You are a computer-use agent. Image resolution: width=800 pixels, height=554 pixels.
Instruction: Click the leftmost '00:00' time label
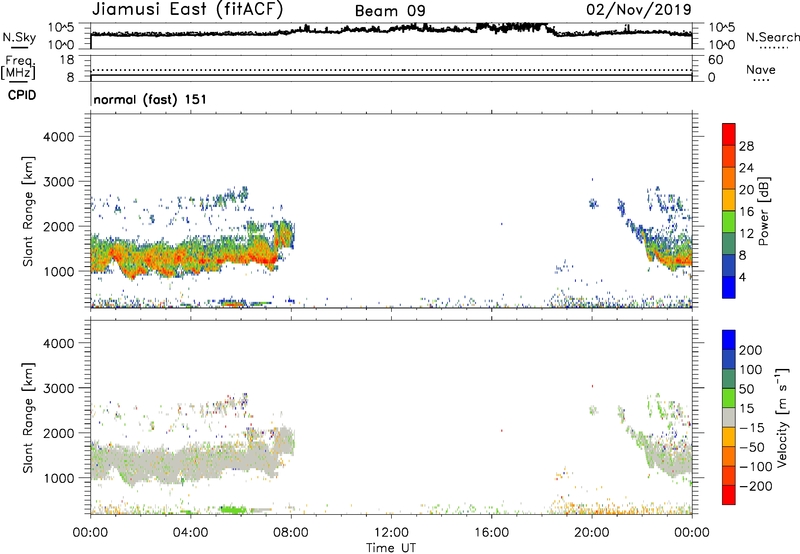[90, 533]
